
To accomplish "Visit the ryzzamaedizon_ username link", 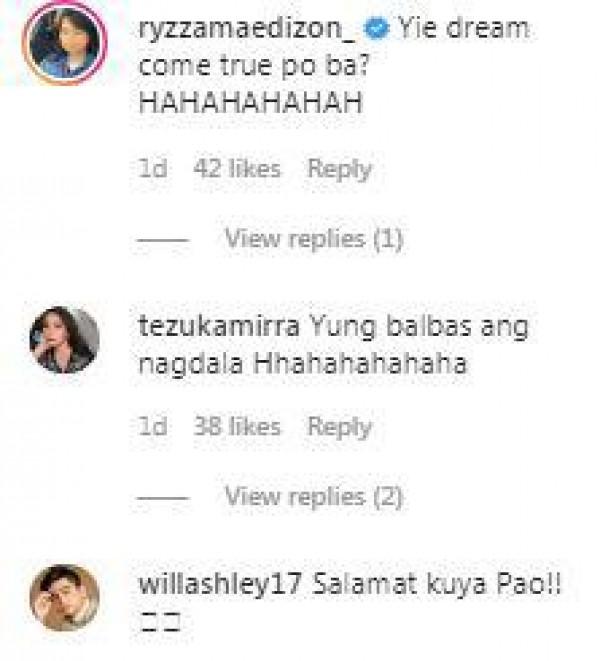I will (246, 30).
